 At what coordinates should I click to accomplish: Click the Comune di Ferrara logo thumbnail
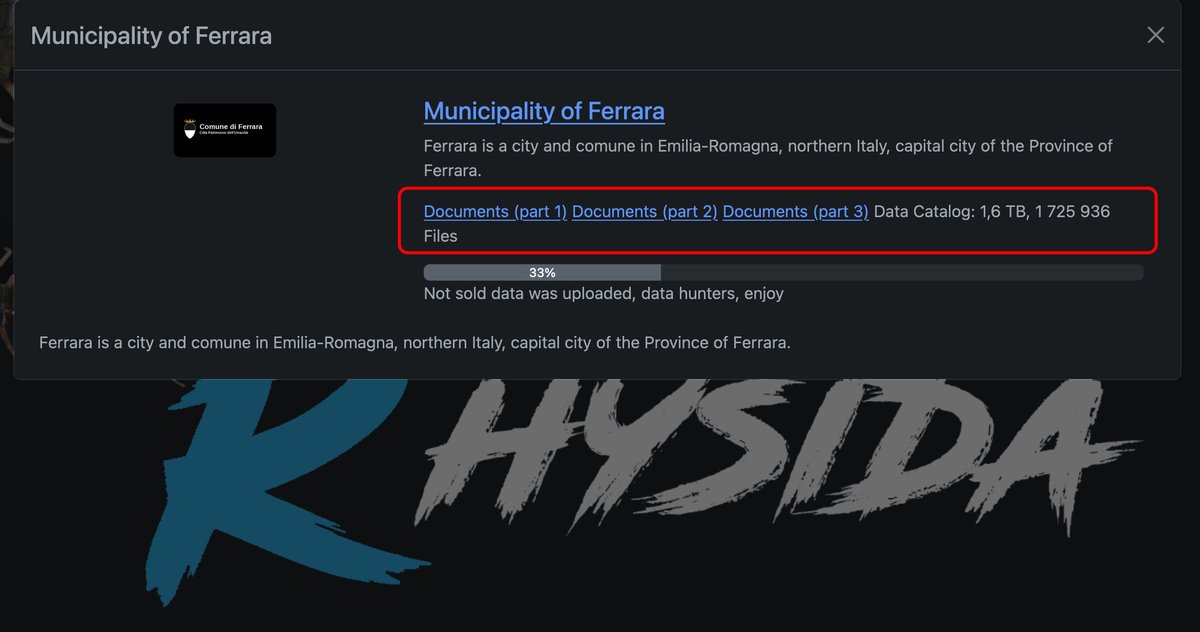(x=225, y=130)
